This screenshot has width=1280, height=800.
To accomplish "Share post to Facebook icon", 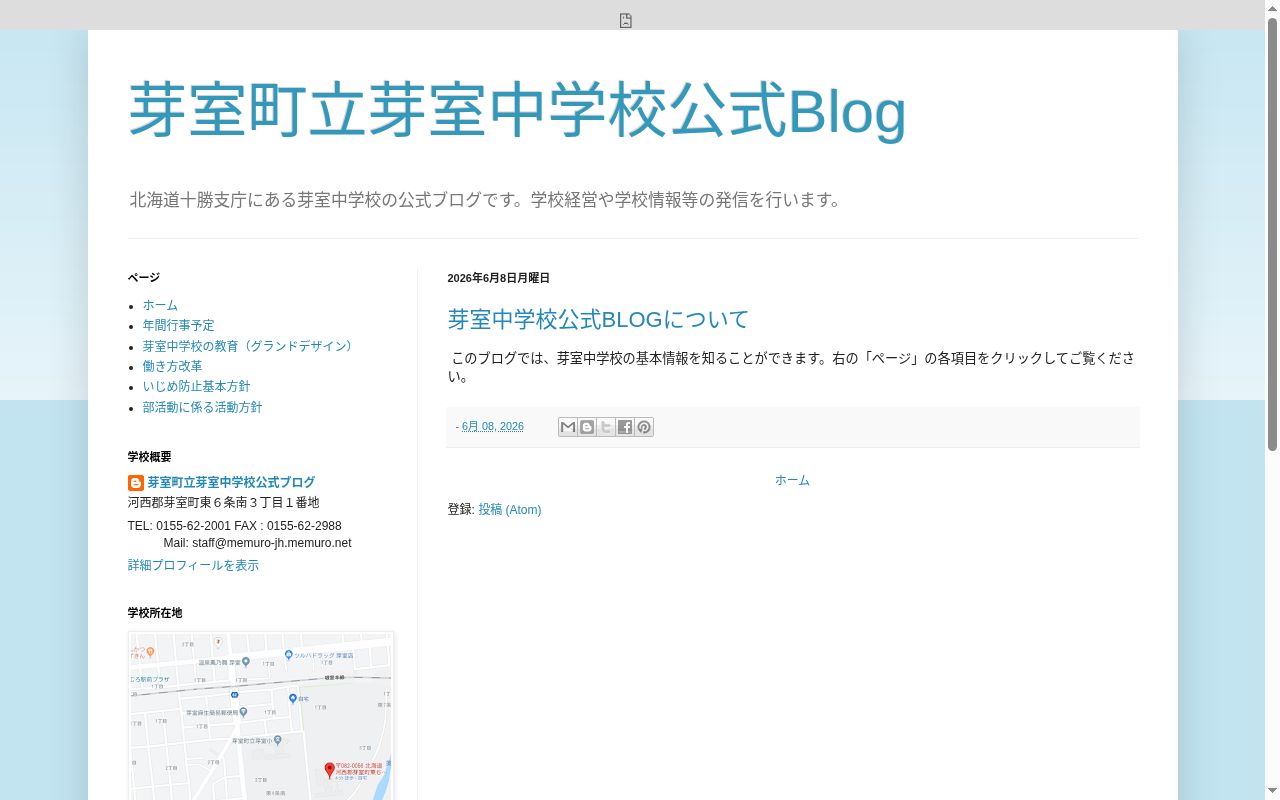I will pyautogui.click(x=625, y=427).
